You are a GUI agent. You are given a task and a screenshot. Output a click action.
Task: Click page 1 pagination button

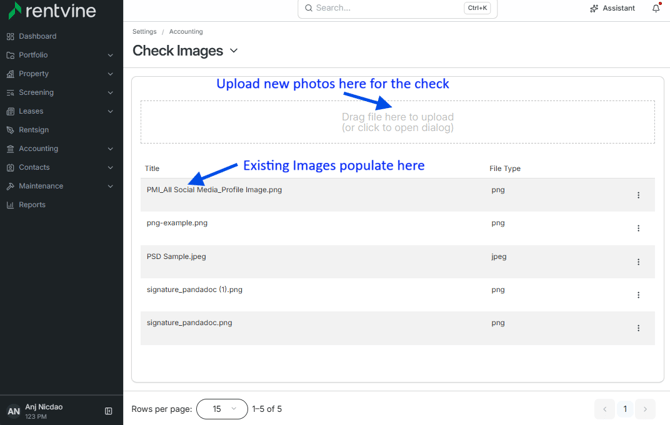point(625,409)
